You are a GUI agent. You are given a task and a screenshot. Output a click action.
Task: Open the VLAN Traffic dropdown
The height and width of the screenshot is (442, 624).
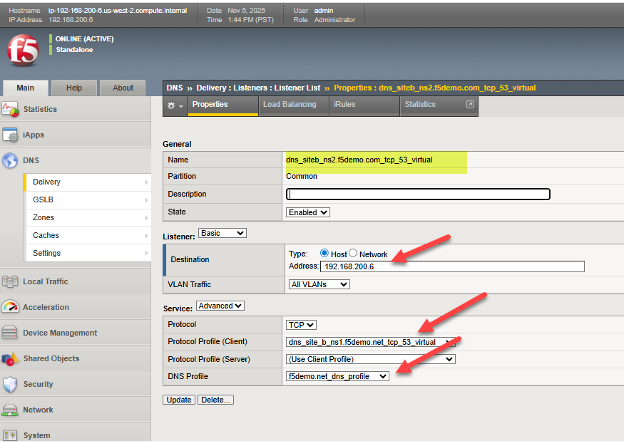318,284
